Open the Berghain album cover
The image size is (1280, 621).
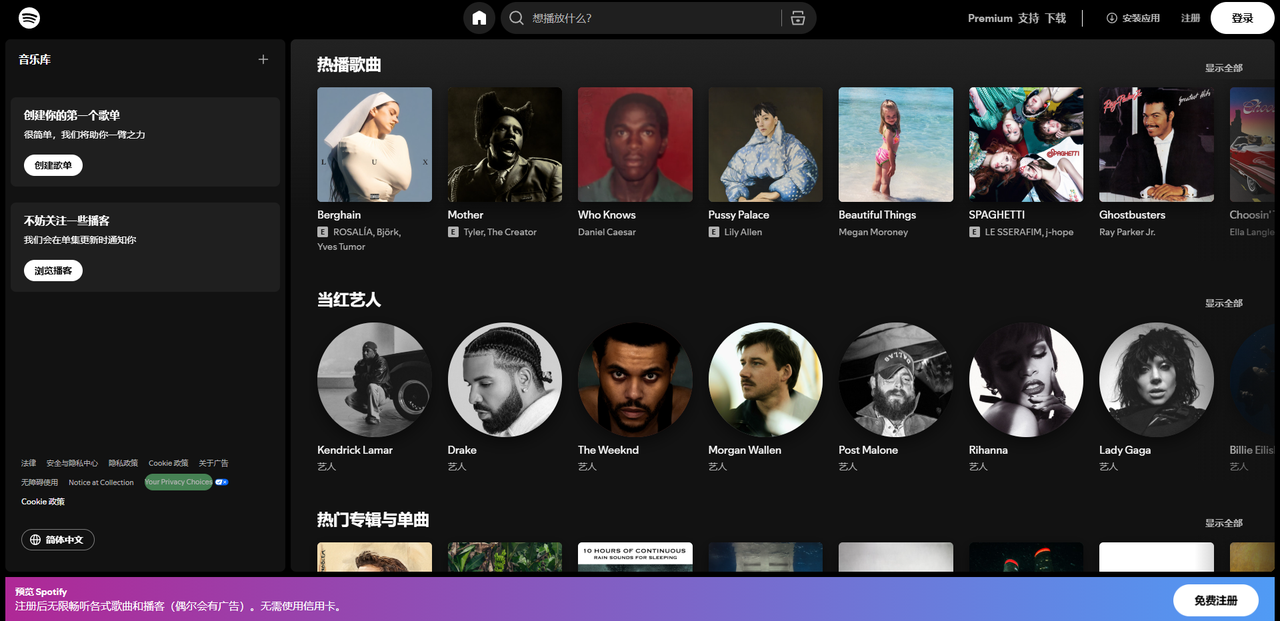(375, 145)
